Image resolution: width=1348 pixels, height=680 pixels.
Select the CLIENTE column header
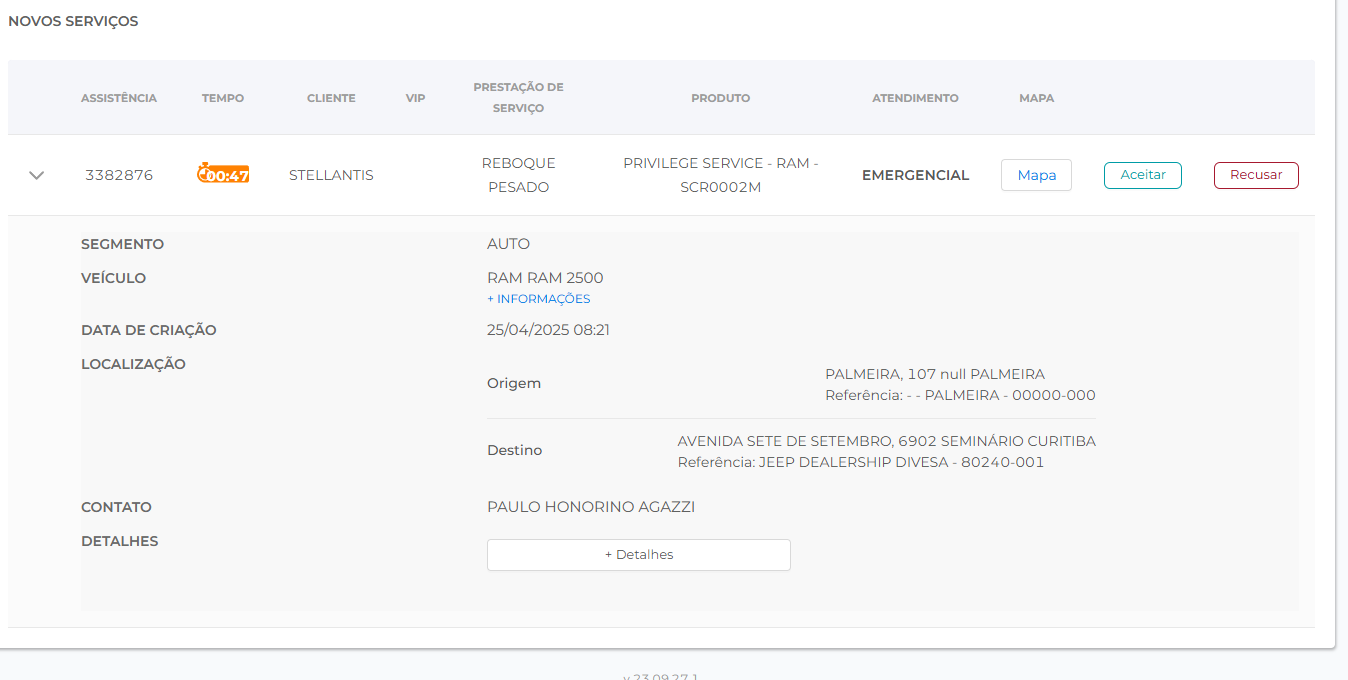(x=331, y=98)
